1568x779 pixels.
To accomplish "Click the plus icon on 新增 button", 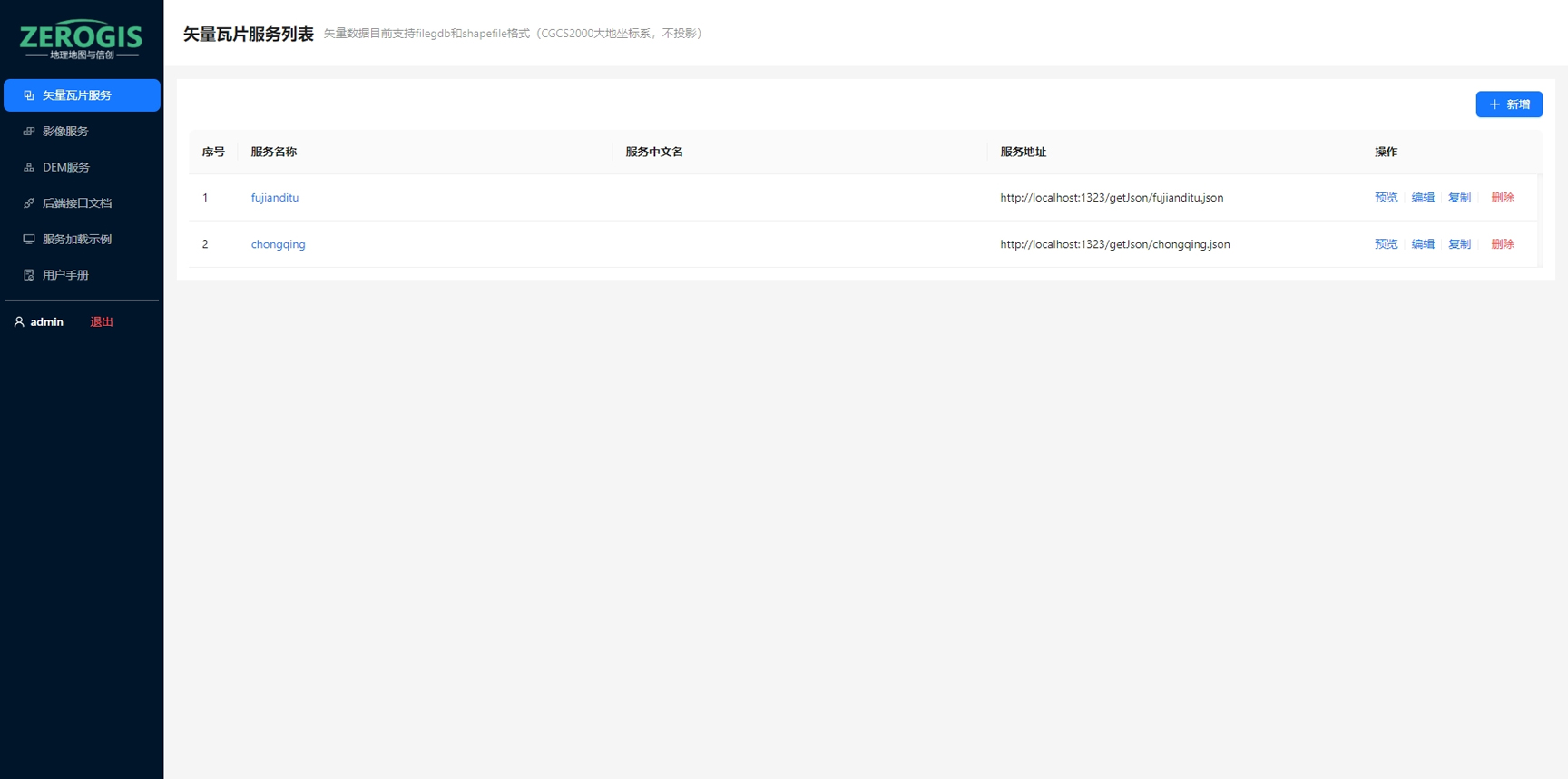I will (1494, 104).
